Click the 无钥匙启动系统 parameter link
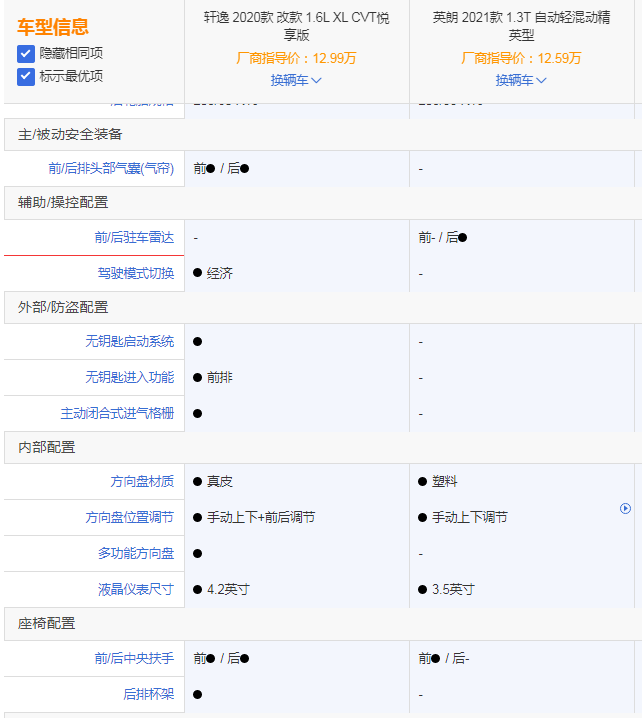The height and width of the screenshot is (718, 642). (x=129, y=341)
